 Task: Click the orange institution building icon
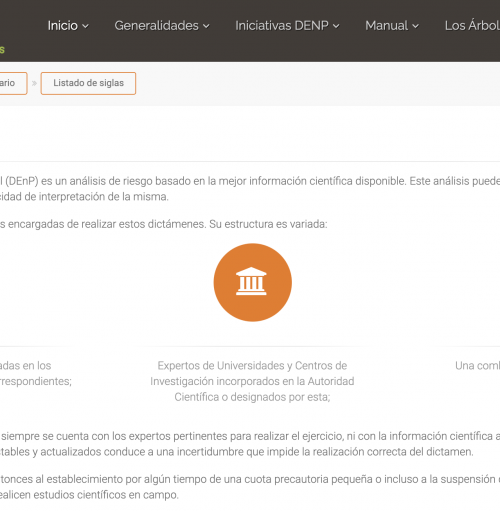click(x=252, y=282)
